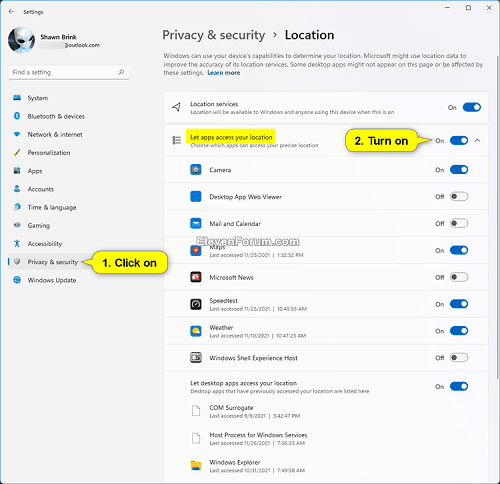The image size is (500, 484).
Task: Click the page vertical scrollbar
Action: pyautogui.click(x=498, y=217)
